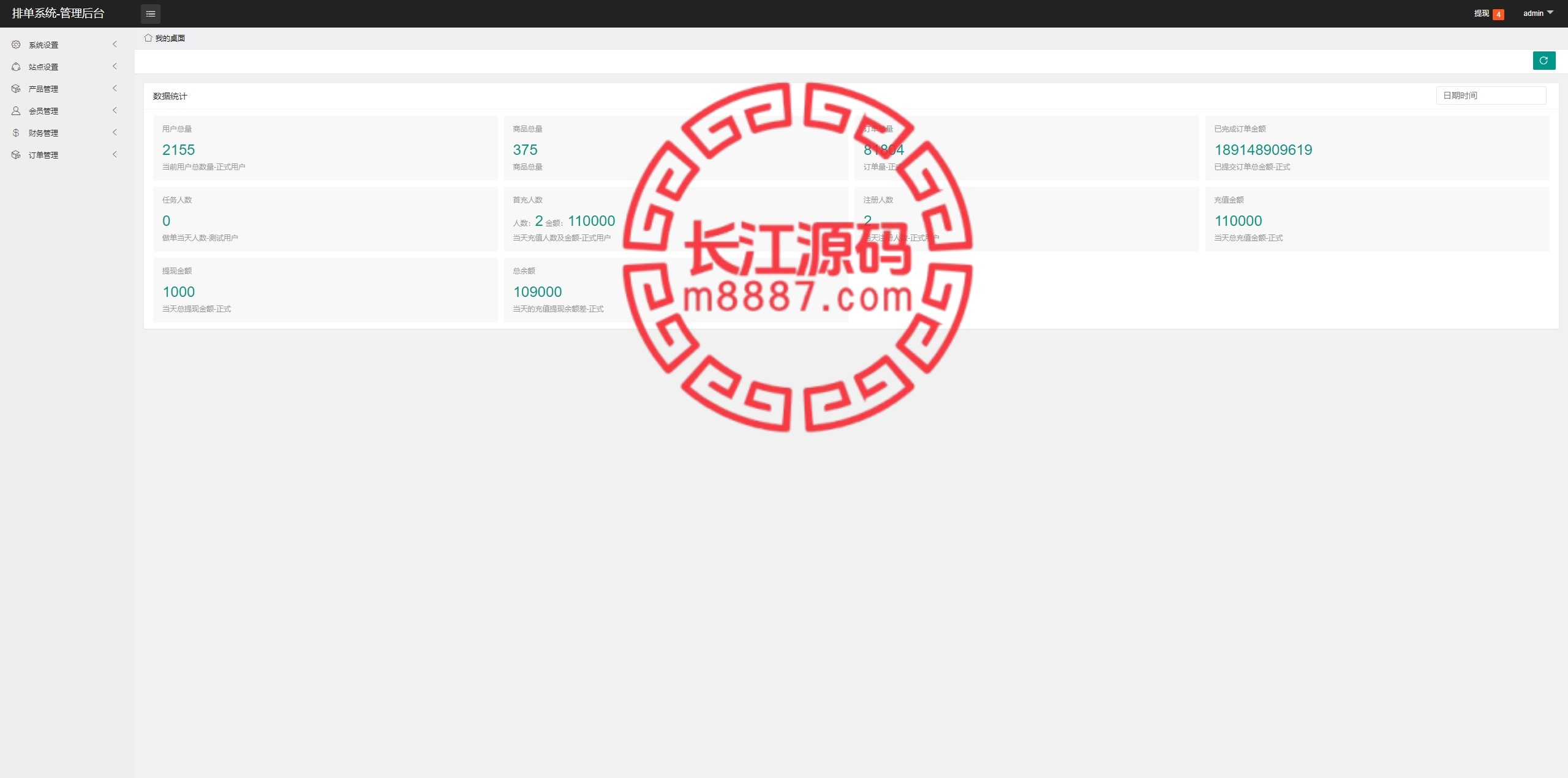1568x778 pixels.
Task: Click the home icon beside 我的桌面
Action: point(148,38)
